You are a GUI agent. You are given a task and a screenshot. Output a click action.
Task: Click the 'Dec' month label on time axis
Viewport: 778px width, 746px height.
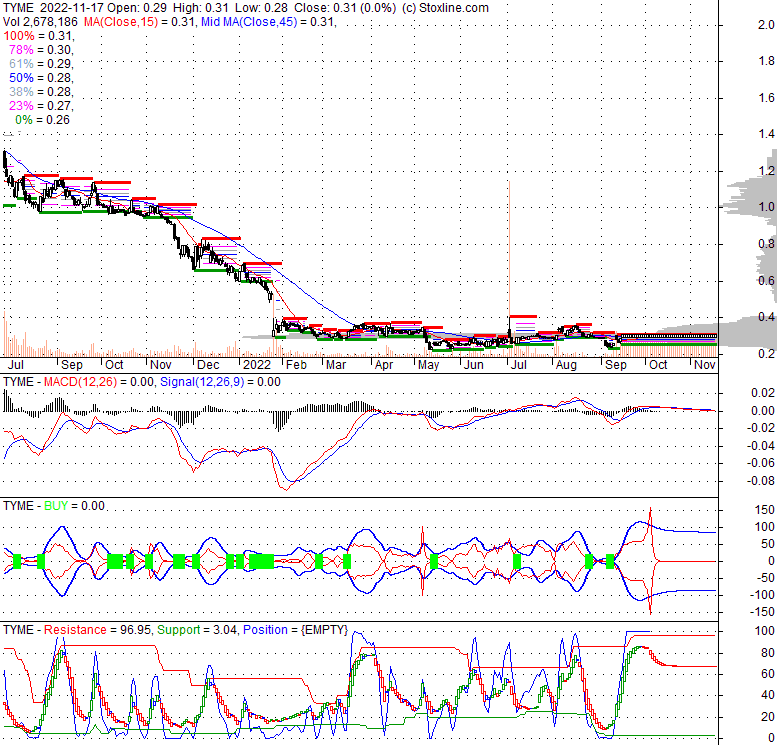pyautogui.click(x=208, y=365)
